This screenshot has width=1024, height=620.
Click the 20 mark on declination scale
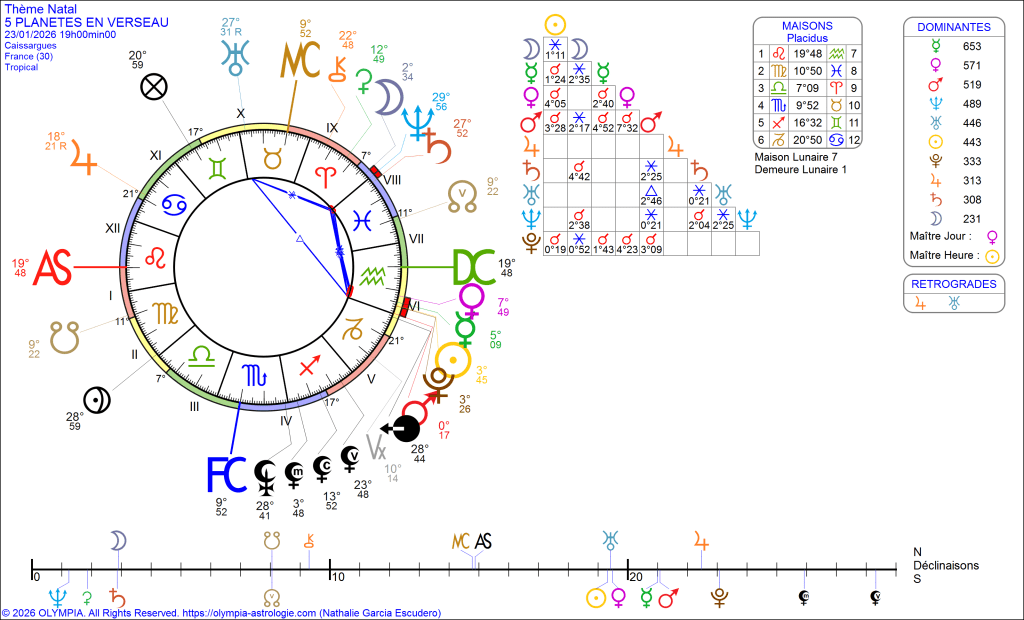pyautogui.click(x=635, y=576)
